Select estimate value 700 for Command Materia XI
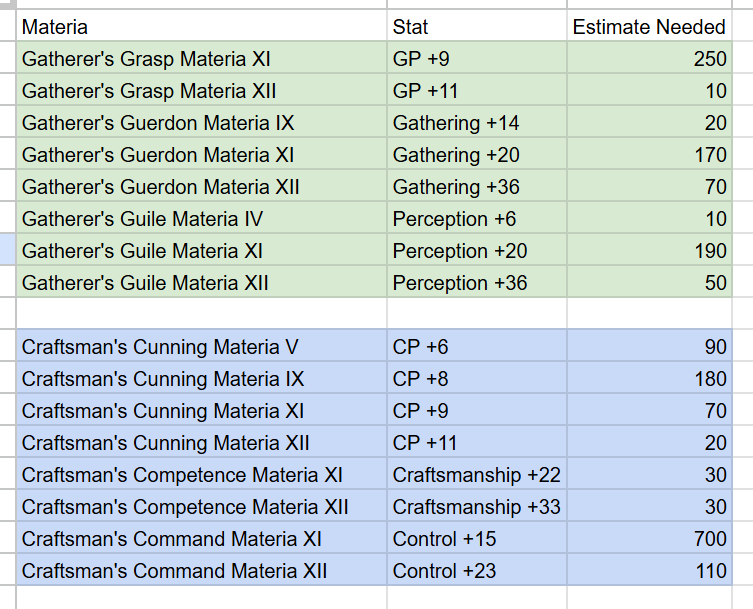 [650, 538]
